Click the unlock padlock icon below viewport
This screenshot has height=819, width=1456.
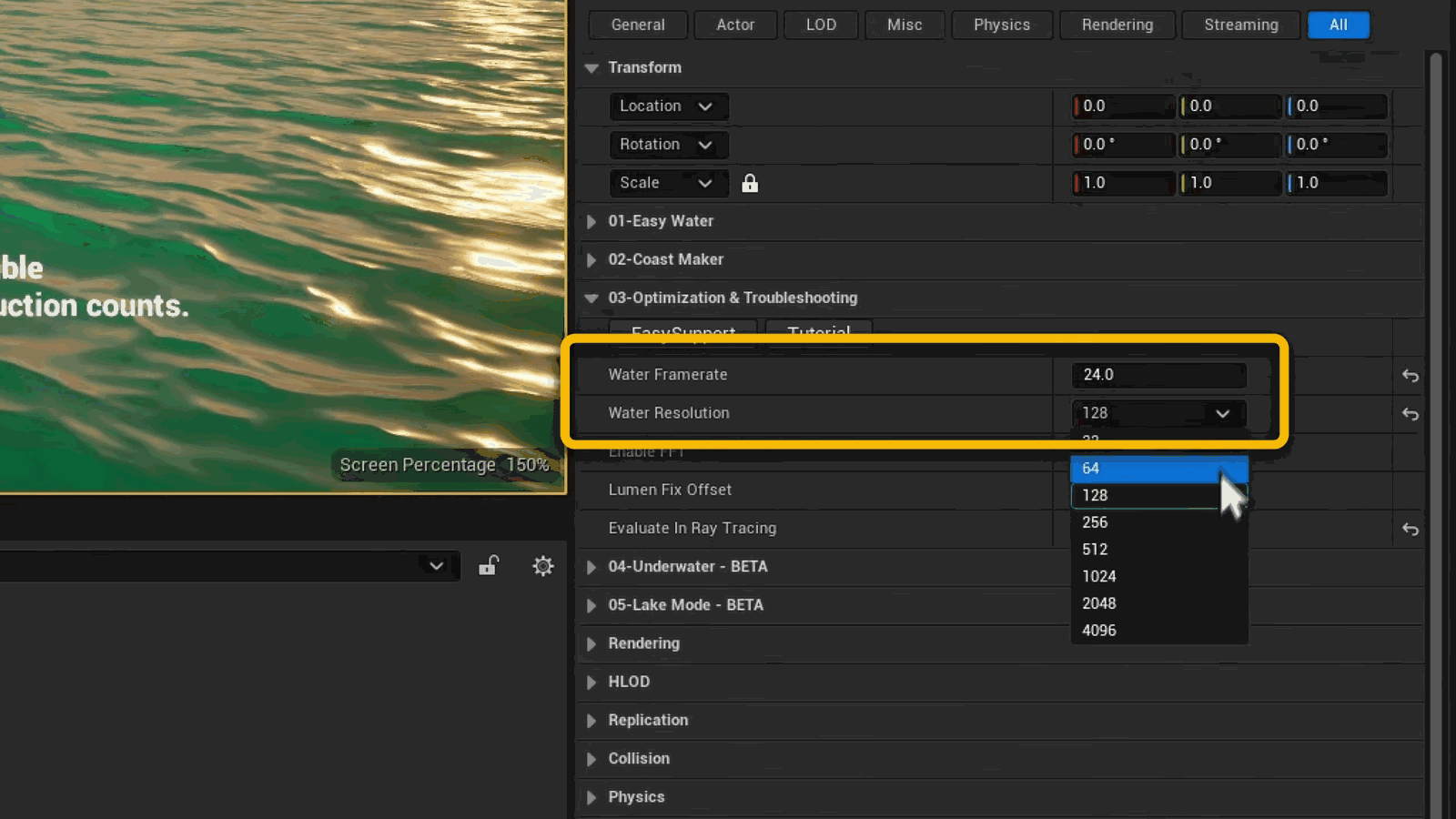coord(489,566)
